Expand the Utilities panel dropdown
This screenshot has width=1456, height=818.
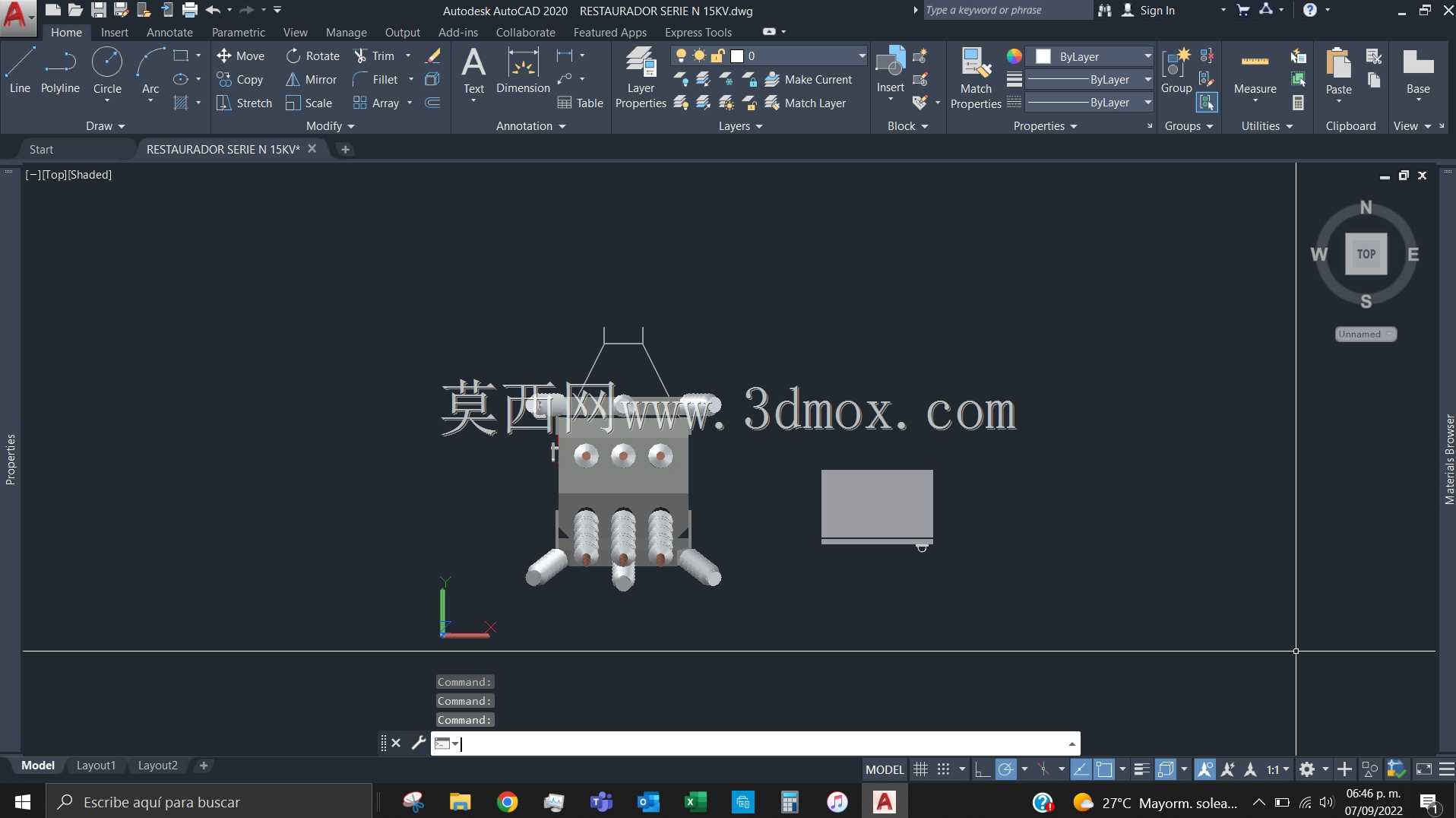[x=1267, y=126]
